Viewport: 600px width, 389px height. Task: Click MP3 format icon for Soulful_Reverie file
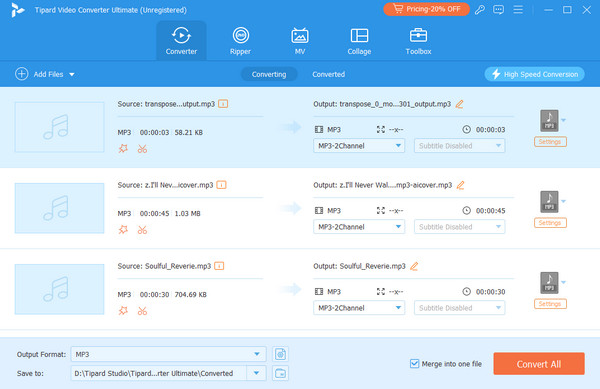[549, 283]
